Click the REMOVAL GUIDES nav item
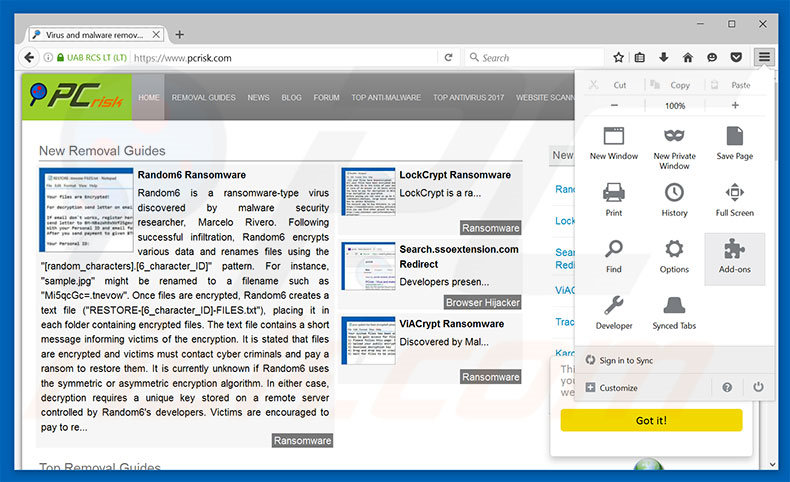 click(203, 98)
